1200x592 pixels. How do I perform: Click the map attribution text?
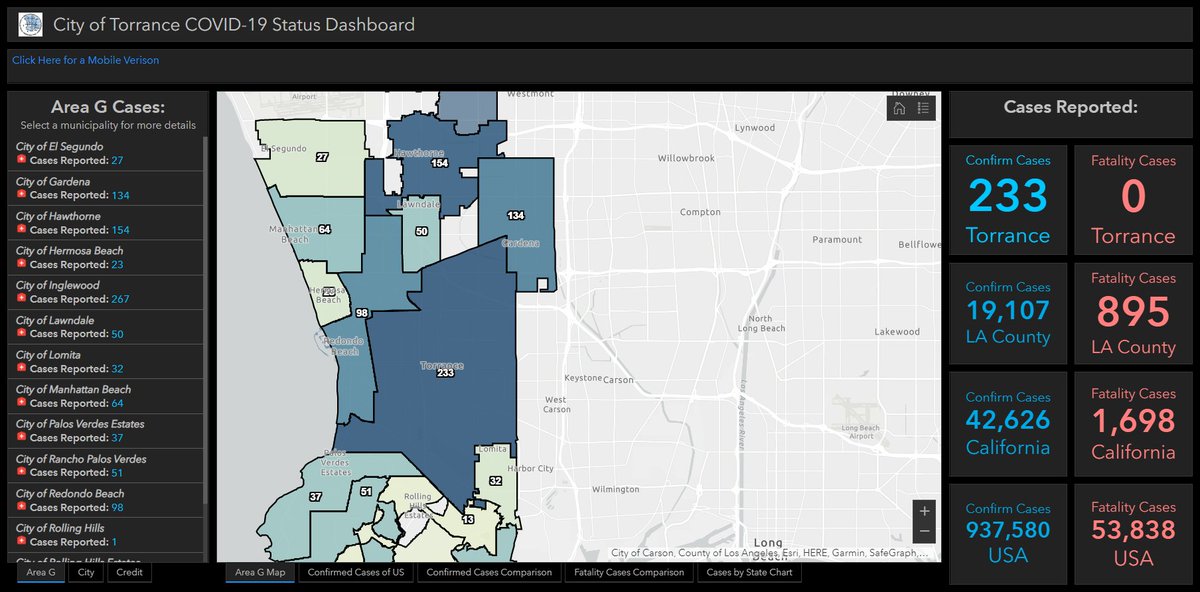pos(770,552)
